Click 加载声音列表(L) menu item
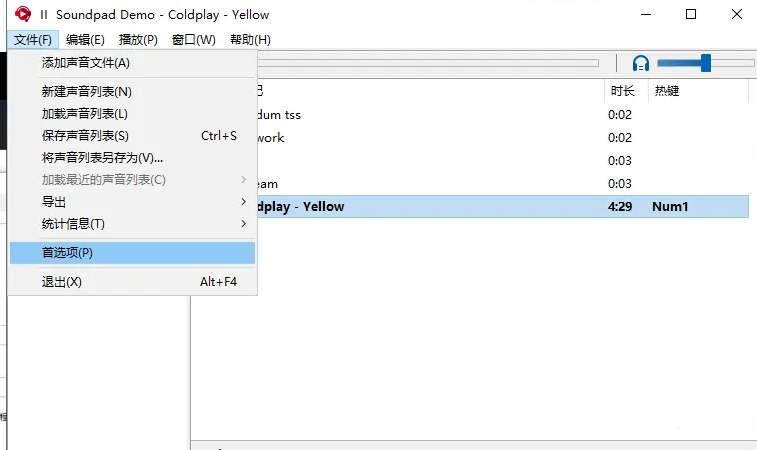 click(x=85, y=114)
